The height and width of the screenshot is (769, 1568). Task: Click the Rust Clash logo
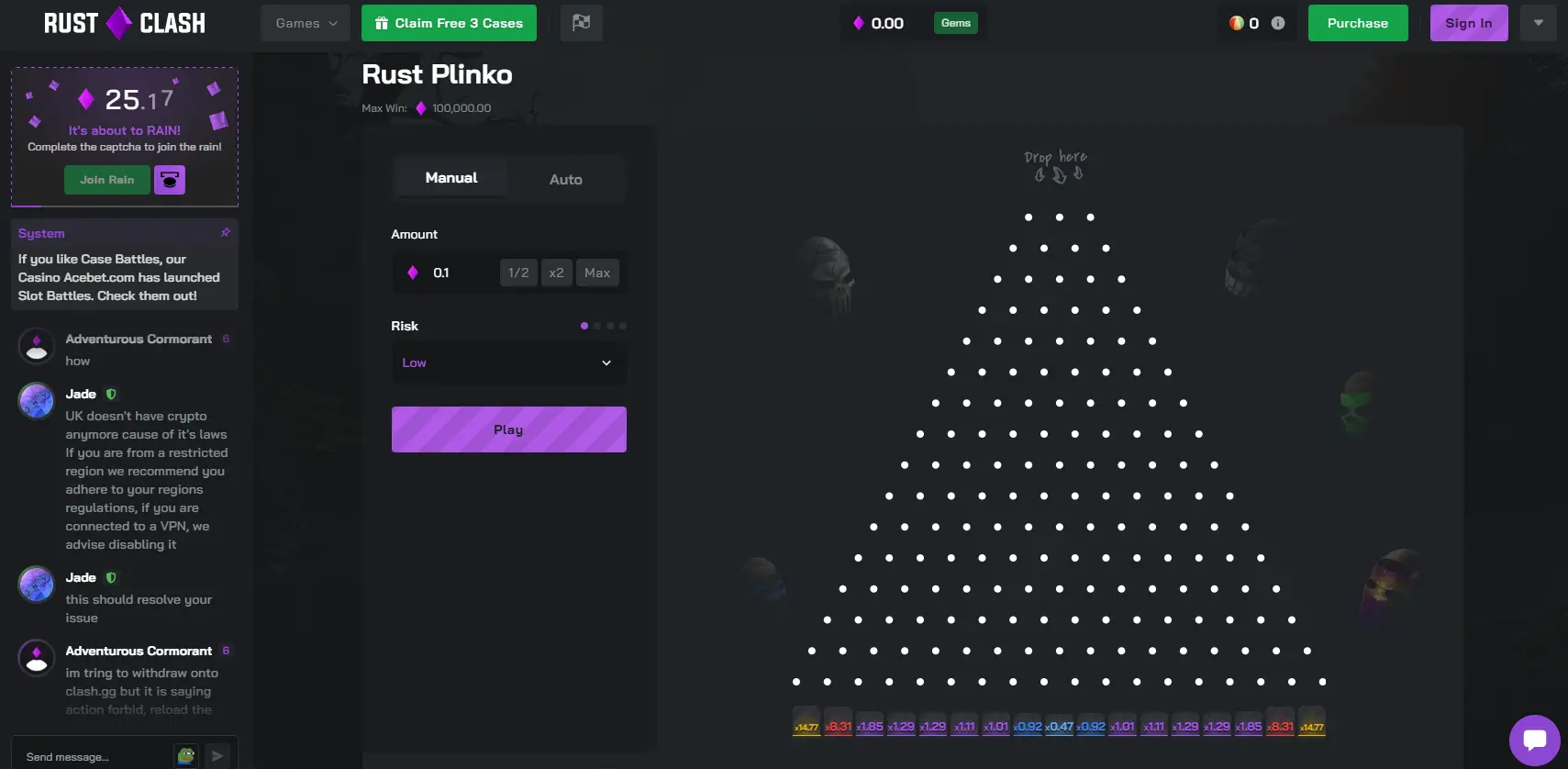coord(125,23)
